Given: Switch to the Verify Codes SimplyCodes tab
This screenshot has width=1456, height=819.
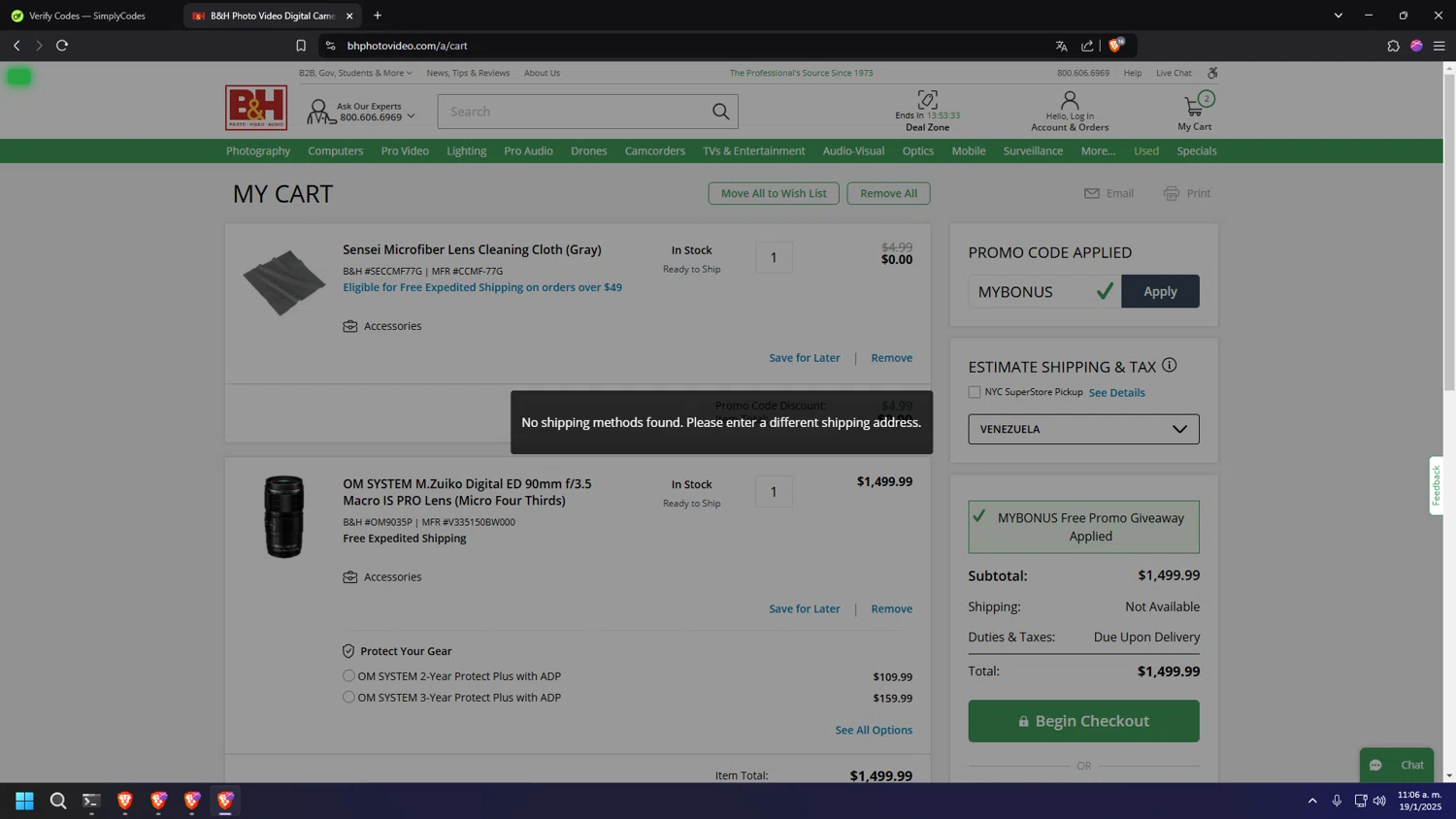Looking at the screenshot, I should pos(87,16).
